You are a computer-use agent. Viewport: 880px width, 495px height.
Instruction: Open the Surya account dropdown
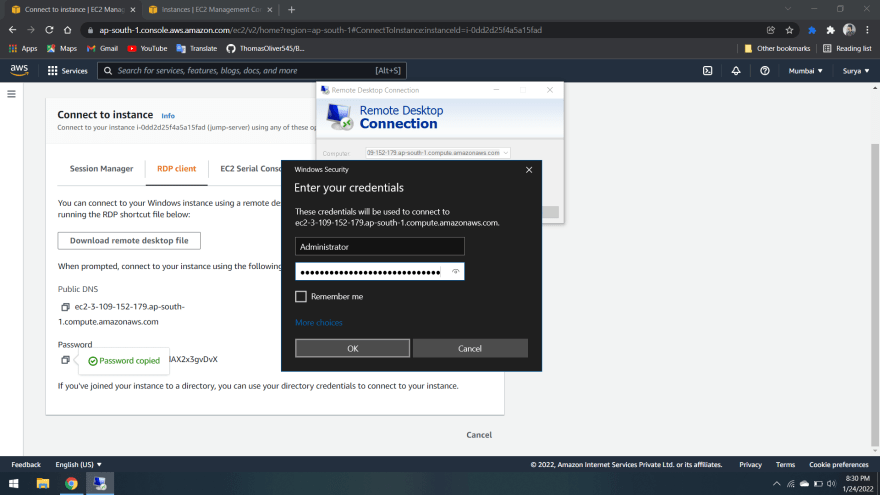856,71
